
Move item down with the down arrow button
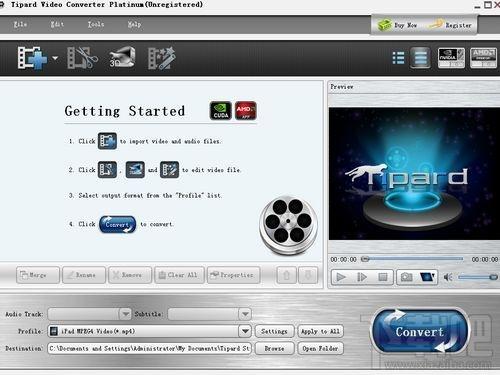[x=308, y=275]
